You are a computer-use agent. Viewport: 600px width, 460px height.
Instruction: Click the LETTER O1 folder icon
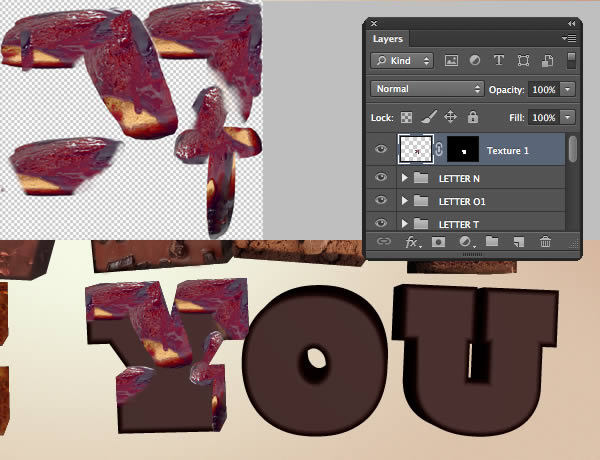click(421, 201)
